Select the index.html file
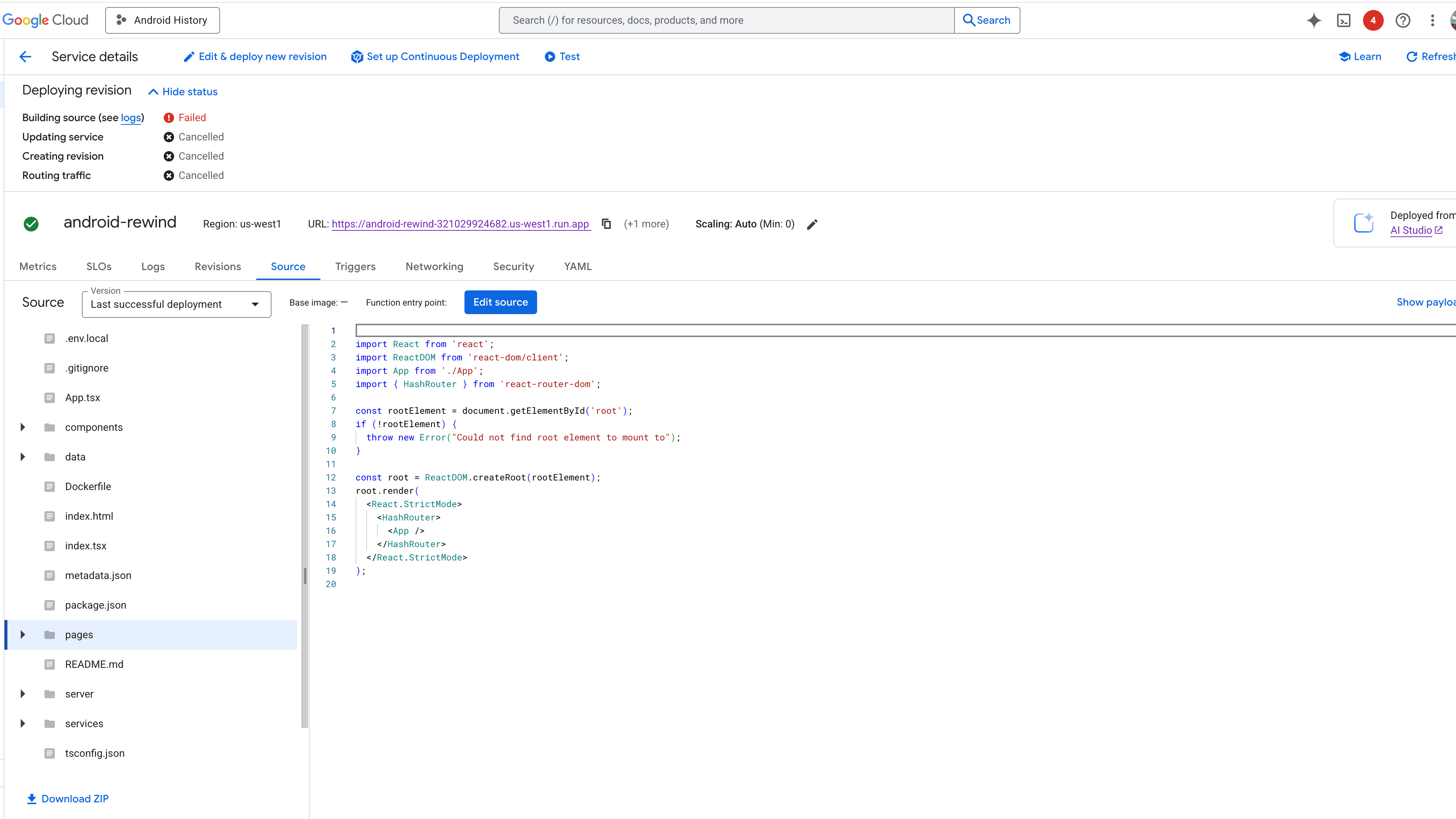 (x=89, y=516)
